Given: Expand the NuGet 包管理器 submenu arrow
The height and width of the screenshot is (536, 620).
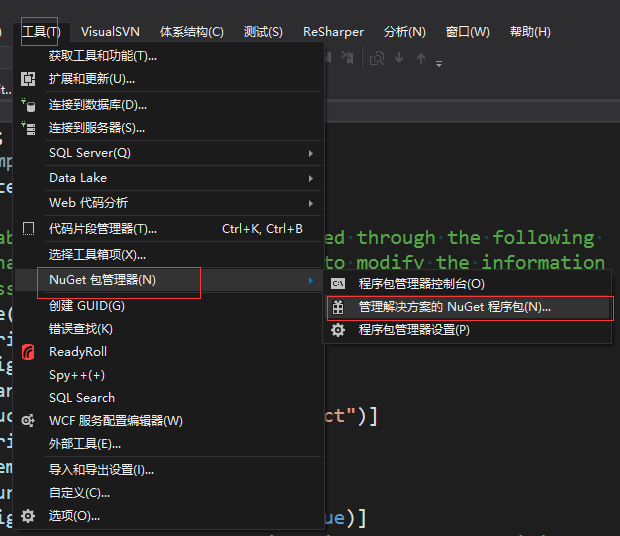Looking at the screenshot, I should coord(311,280).
